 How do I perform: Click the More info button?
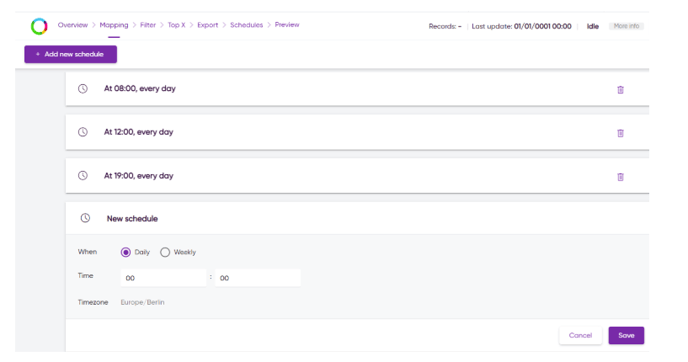click(x=626, y=26)
